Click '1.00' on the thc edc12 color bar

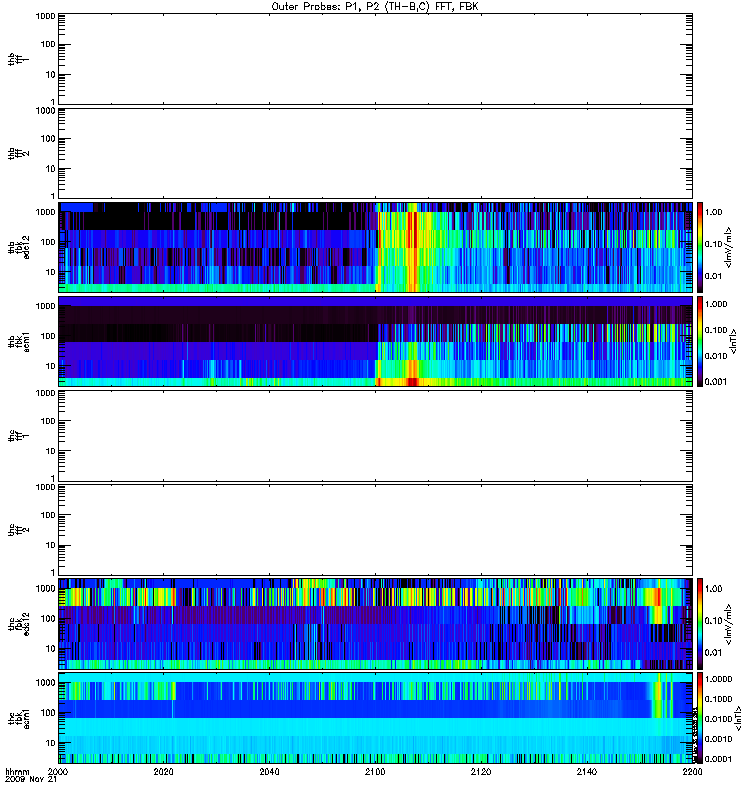pyautogui.click(x=713, y=589)
